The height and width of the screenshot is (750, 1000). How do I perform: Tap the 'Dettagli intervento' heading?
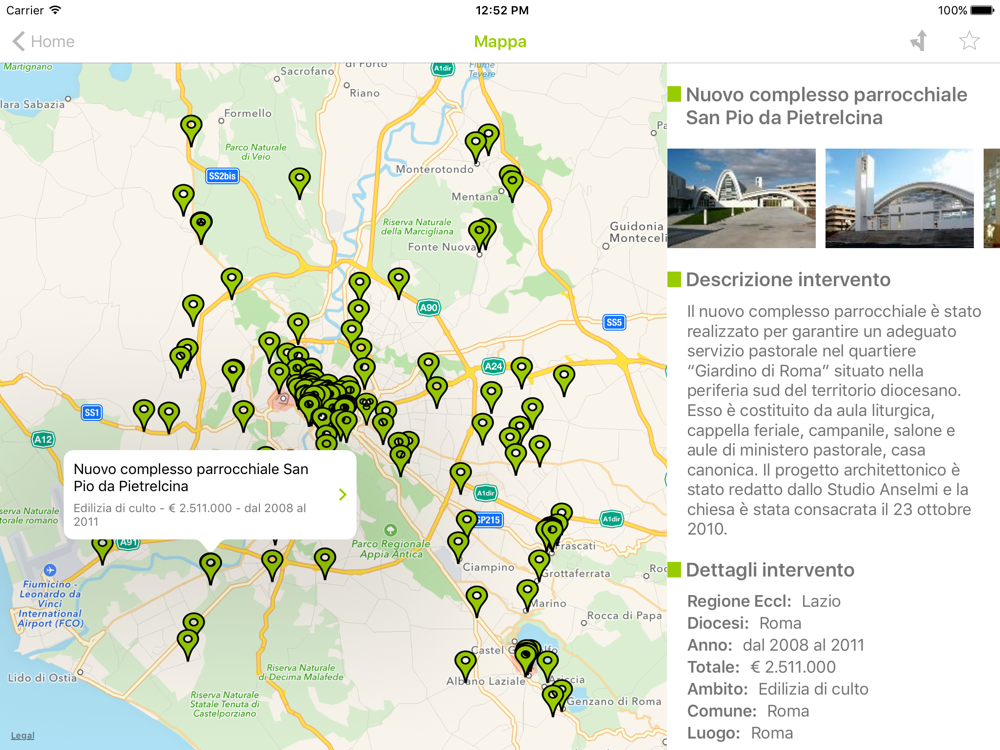[x=770, y=570]
